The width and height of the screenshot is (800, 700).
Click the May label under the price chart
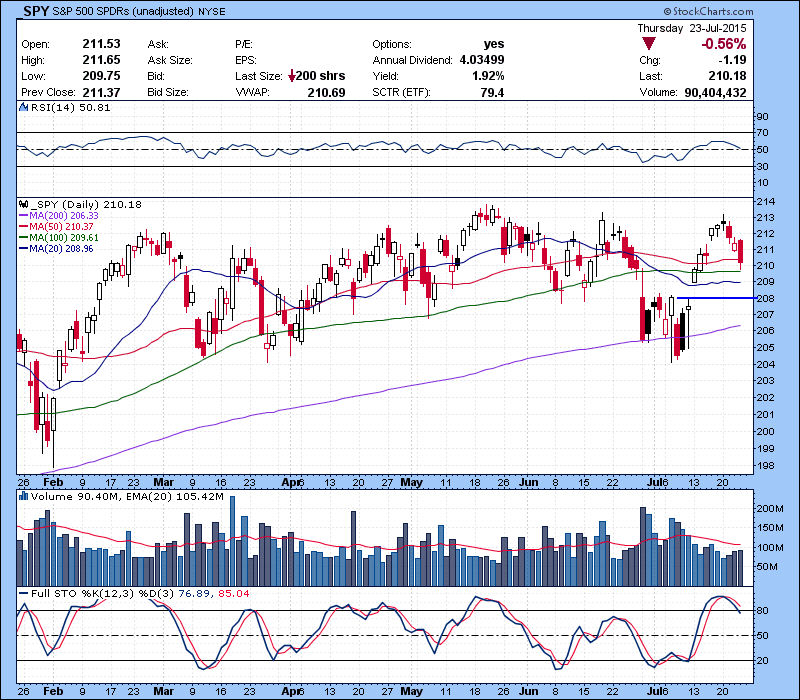[411, 482]
